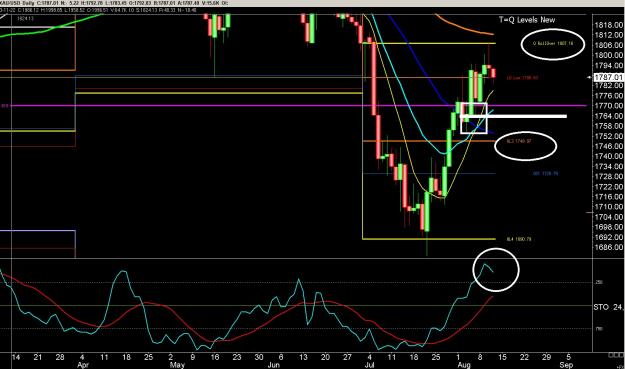Click the Sep month label on time axis
625x369 pixels.
[566, 365]
